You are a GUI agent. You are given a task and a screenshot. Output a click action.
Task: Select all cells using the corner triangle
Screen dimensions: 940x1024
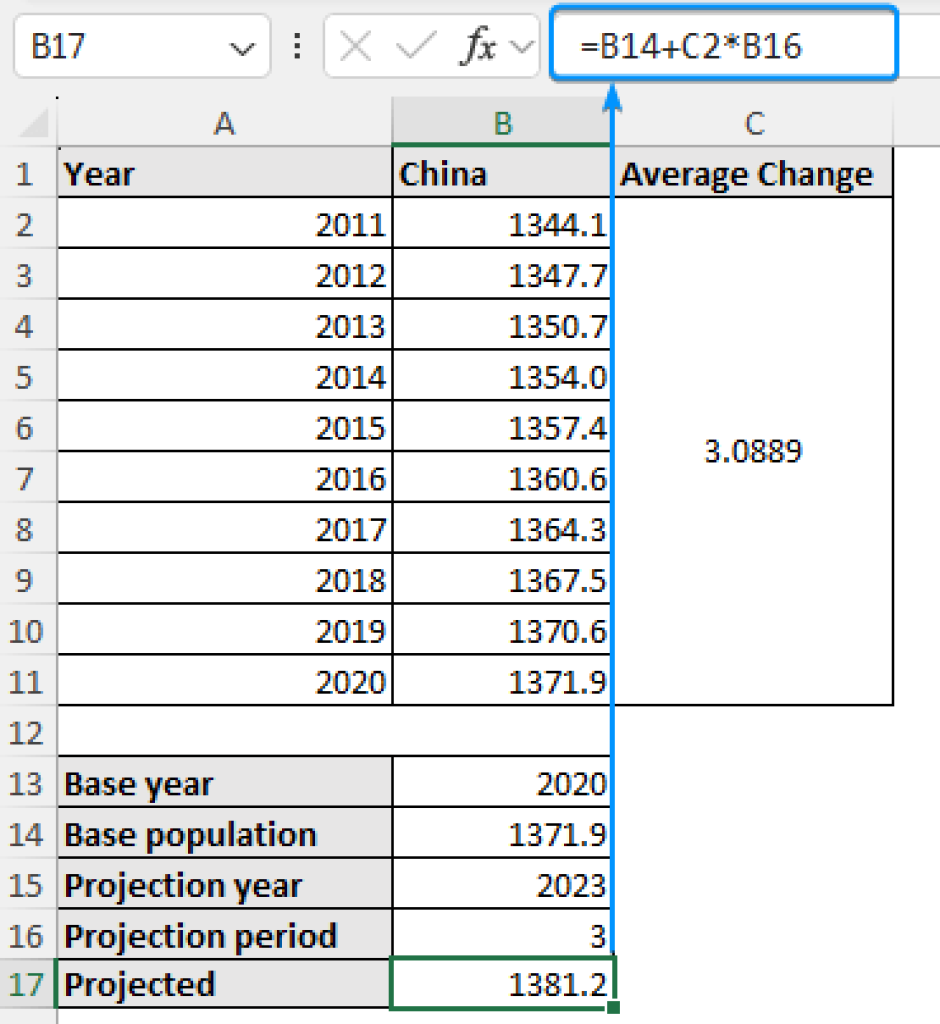click(31, 124)
